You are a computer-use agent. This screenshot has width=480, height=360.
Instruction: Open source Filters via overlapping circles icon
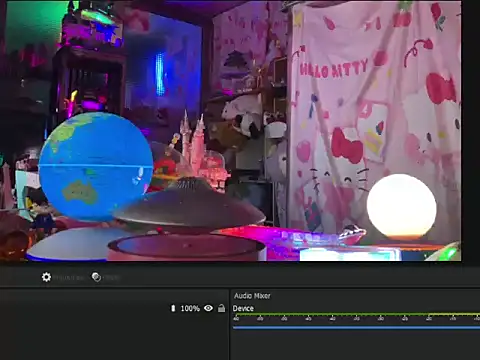(96, 277)
